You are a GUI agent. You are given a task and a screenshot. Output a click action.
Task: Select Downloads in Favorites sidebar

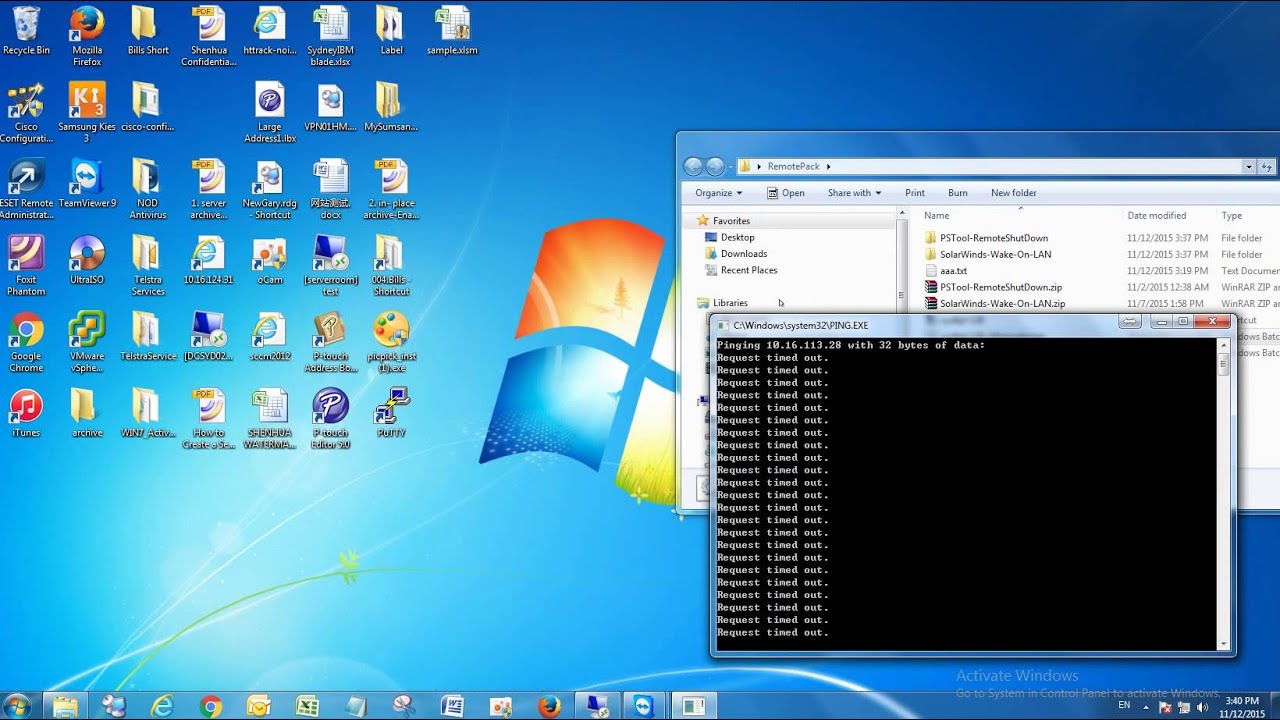(x=743, y=254)
